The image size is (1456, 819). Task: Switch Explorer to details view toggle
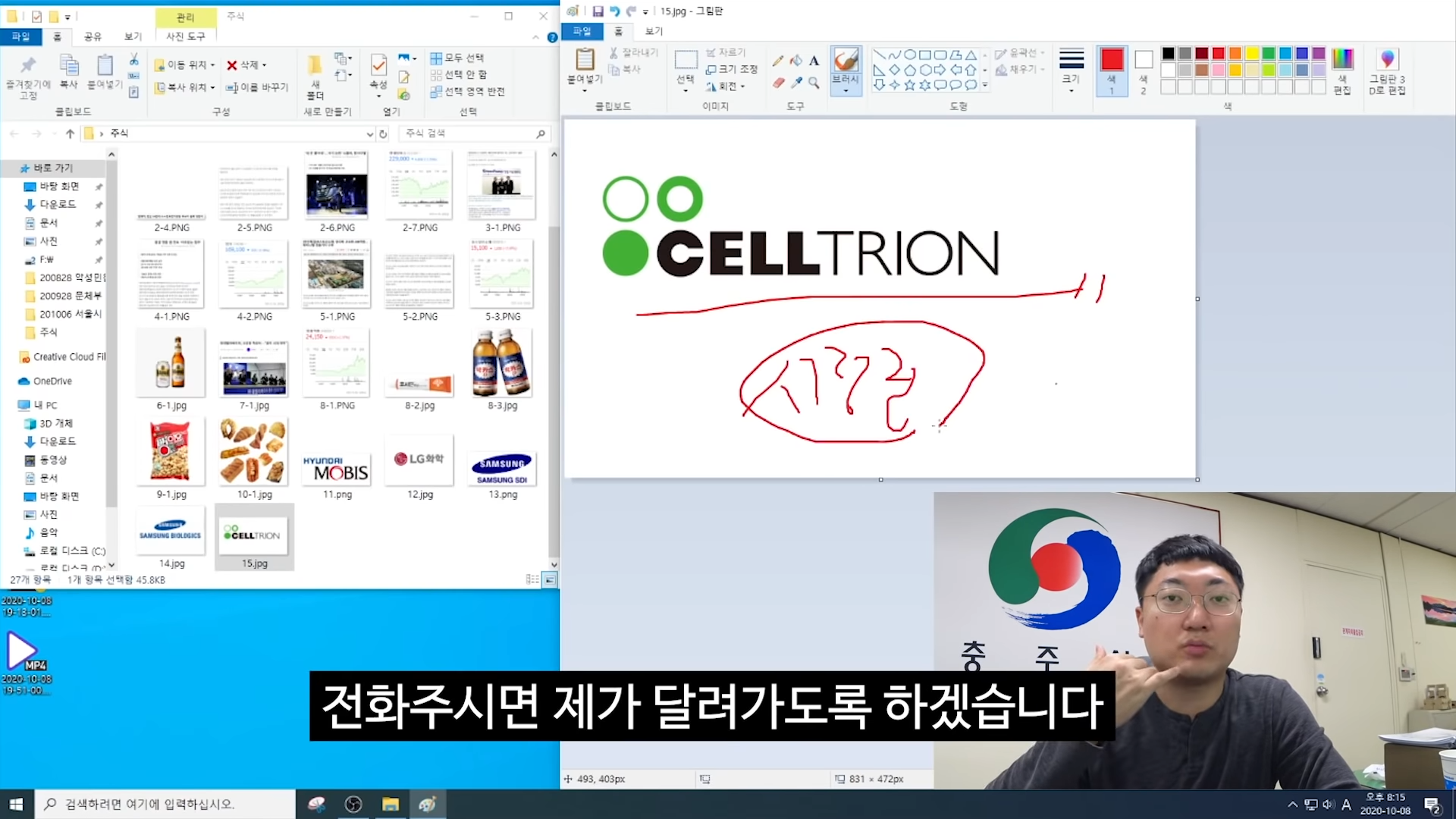532,579
